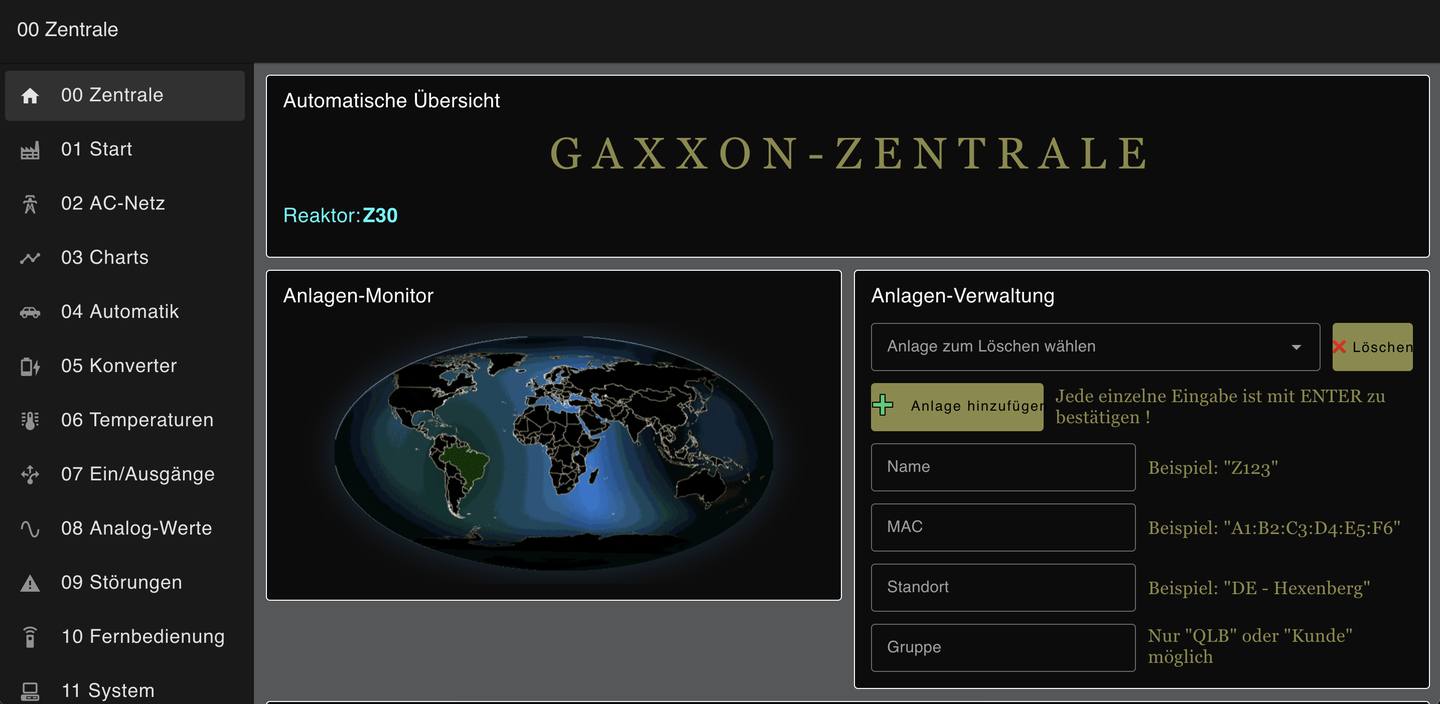Open 10 Fernbedienung

click(125, 636)
